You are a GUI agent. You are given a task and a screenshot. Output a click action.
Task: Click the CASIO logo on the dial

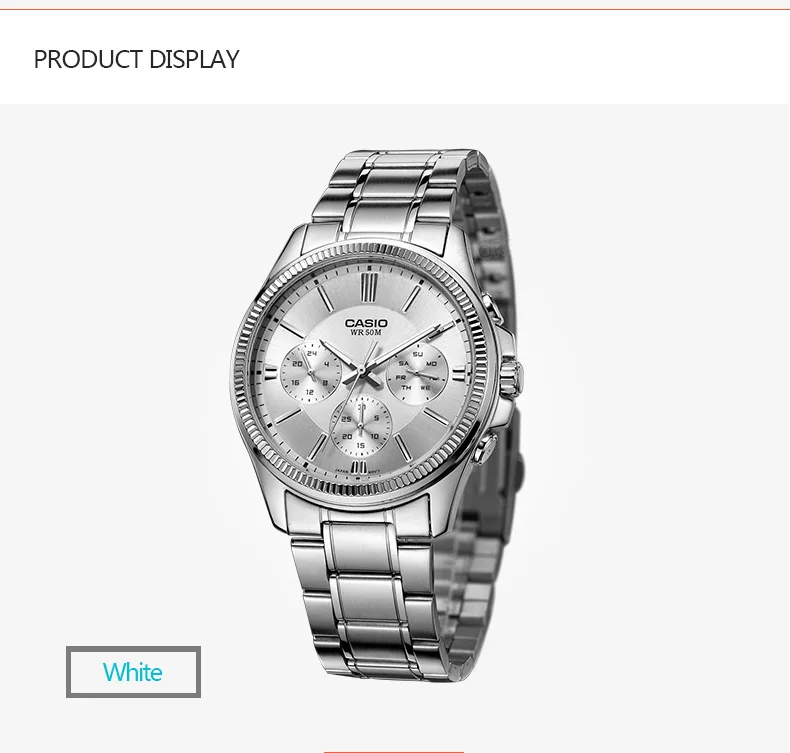(x=366, y=323)
